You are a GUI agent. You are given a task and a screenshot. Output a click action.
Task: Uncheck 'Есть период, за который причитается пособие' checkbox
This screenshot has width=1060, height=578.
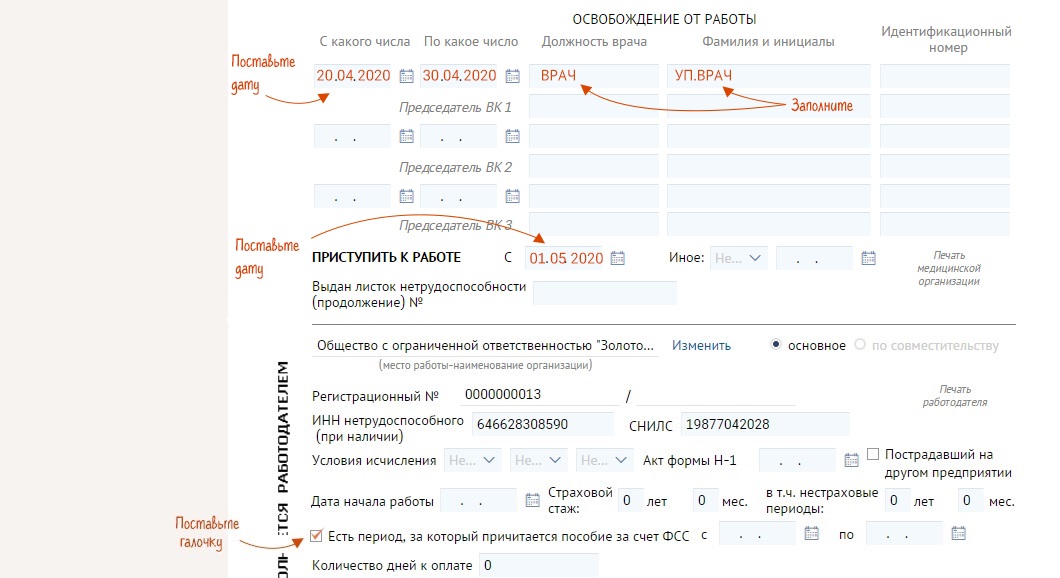click(x=318, y=535)
